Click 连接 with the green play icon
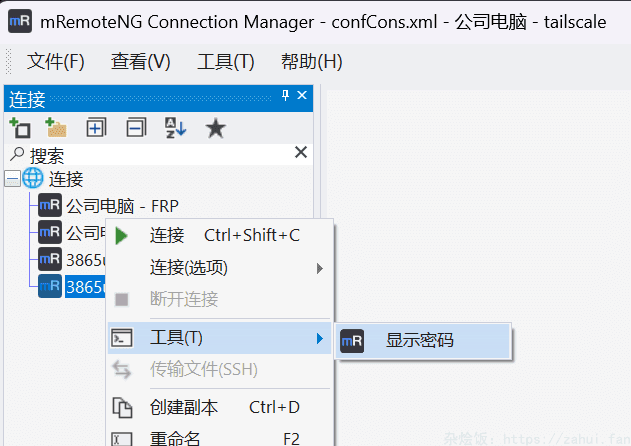The height and width of the screenshot is (446, 631). pos(167,236)
